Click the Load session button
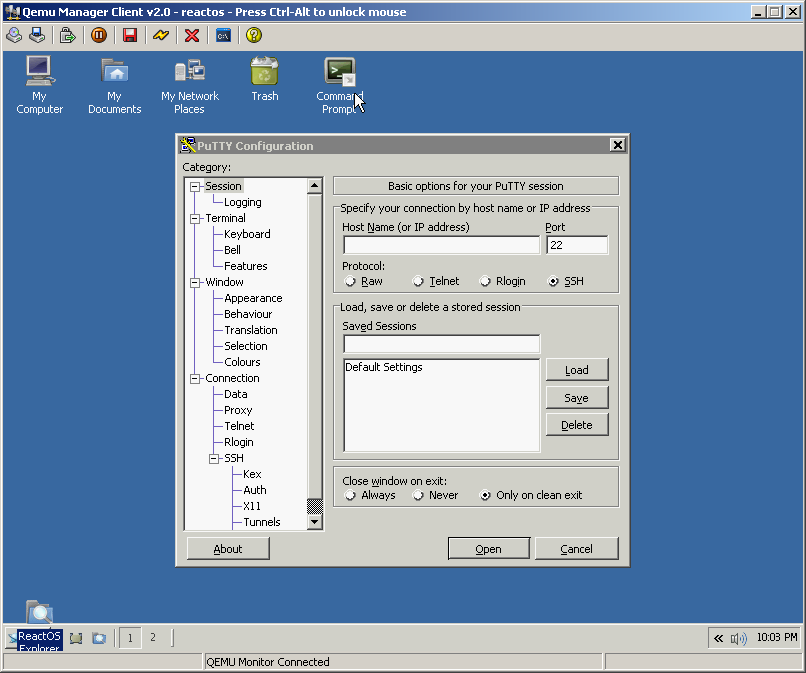Viewport: 806px width, 673px height. click(577, 370)
